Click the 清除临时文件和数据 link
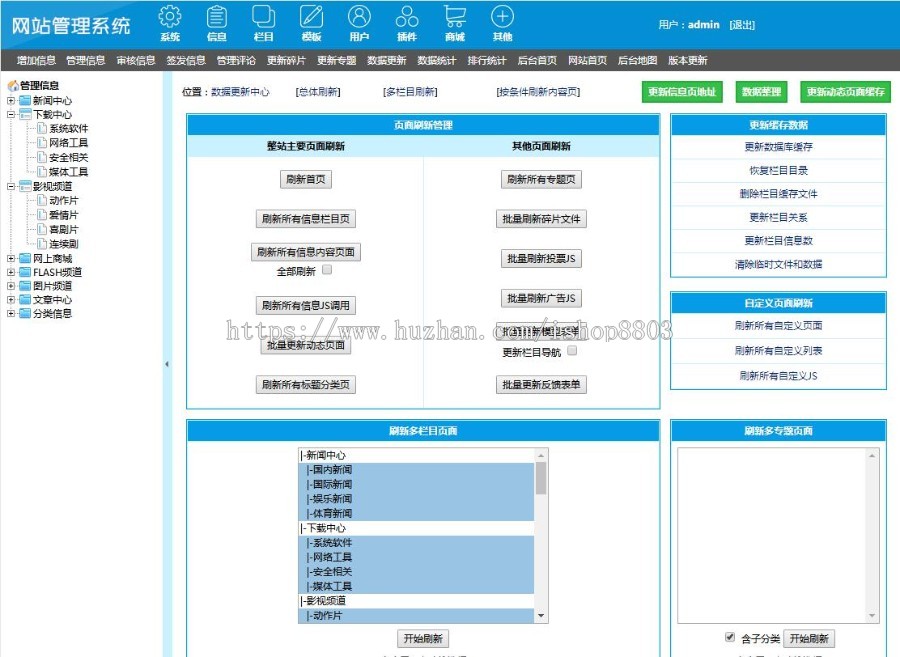This screenshot has height=657, width=900. [x=778, y=264]
